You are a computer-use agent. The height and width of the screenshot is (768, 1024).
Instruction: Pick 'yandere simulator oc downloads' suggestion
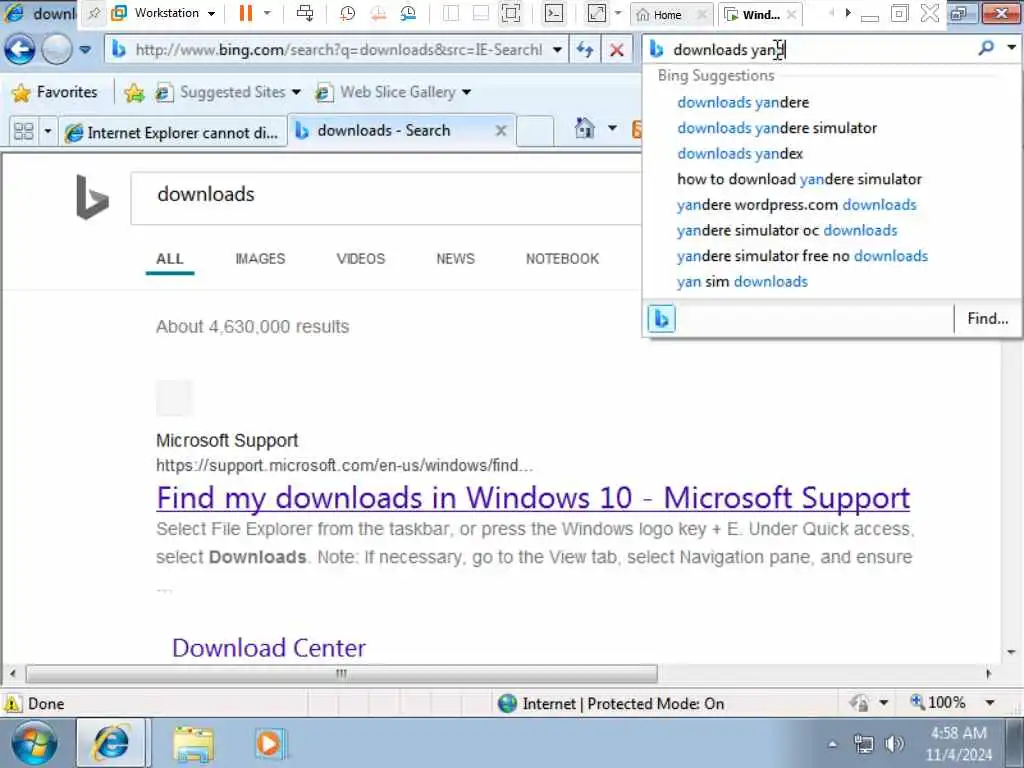click(787, 230)
